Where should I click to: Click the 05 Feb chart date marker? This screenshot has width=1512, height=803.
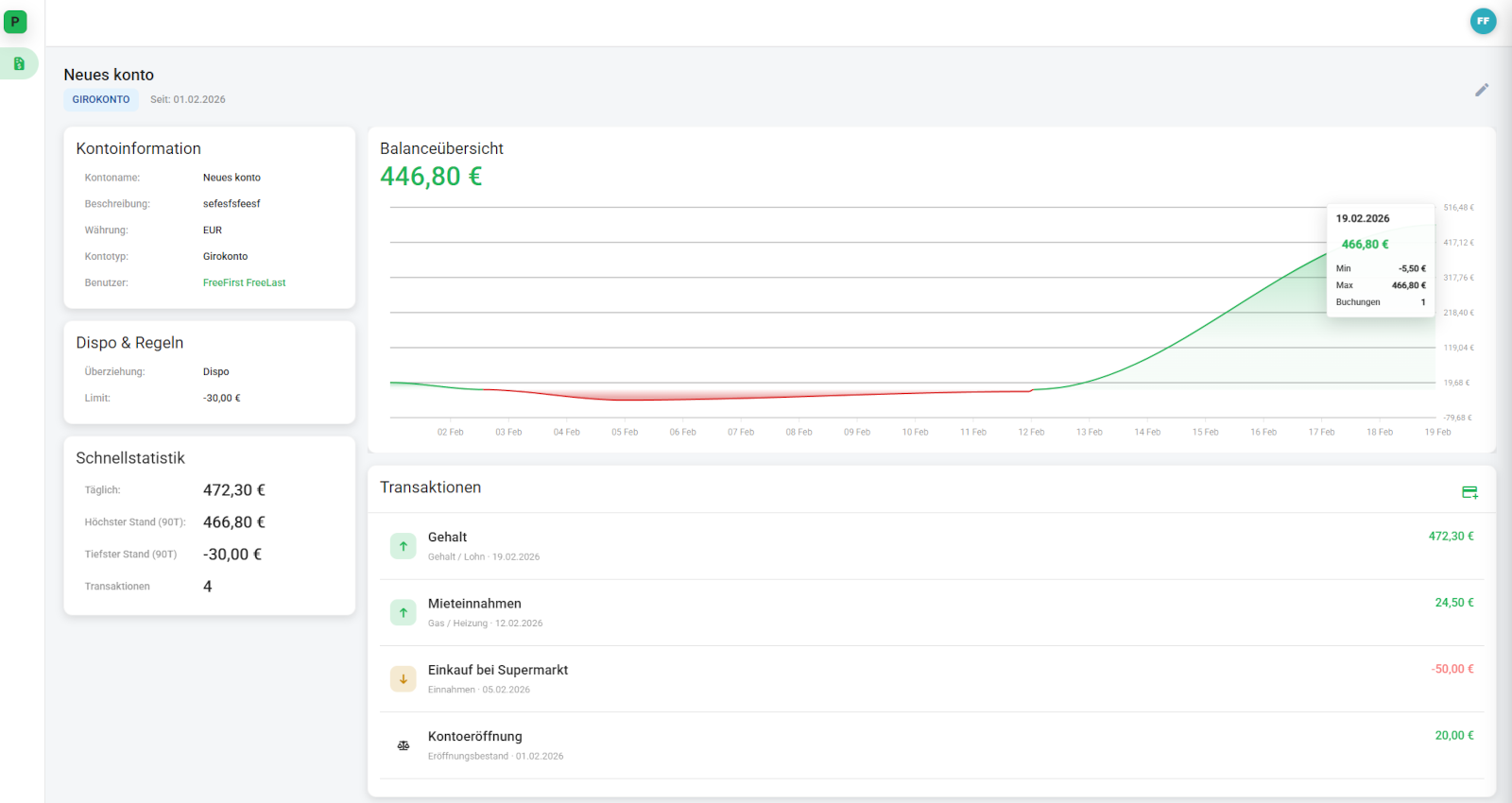(x=625, y=432)
